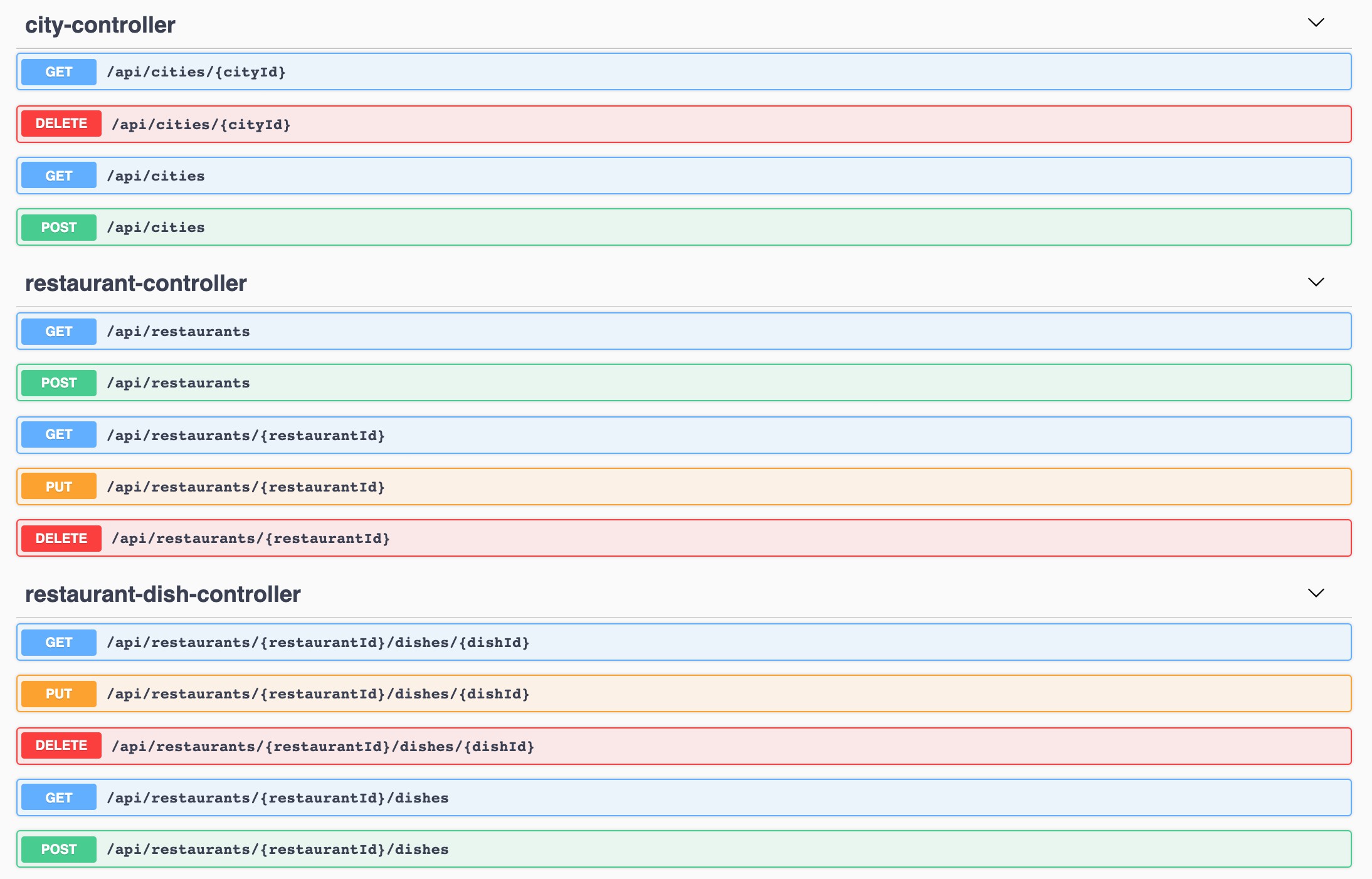Open the restaurant-controller heading link
The height and width of the screenshot is (879, 1372).
point(135,283)
